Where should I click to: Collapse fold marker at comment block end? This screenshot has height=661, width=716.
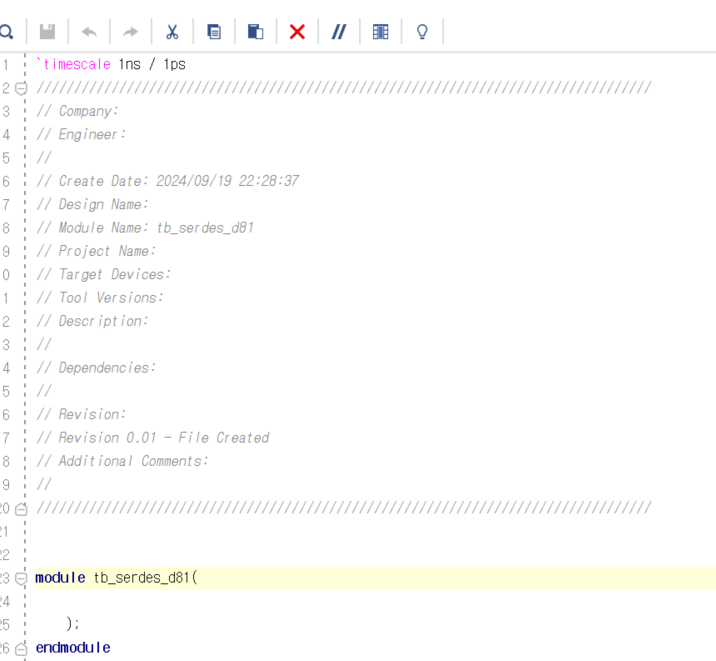tap(21, 509)
